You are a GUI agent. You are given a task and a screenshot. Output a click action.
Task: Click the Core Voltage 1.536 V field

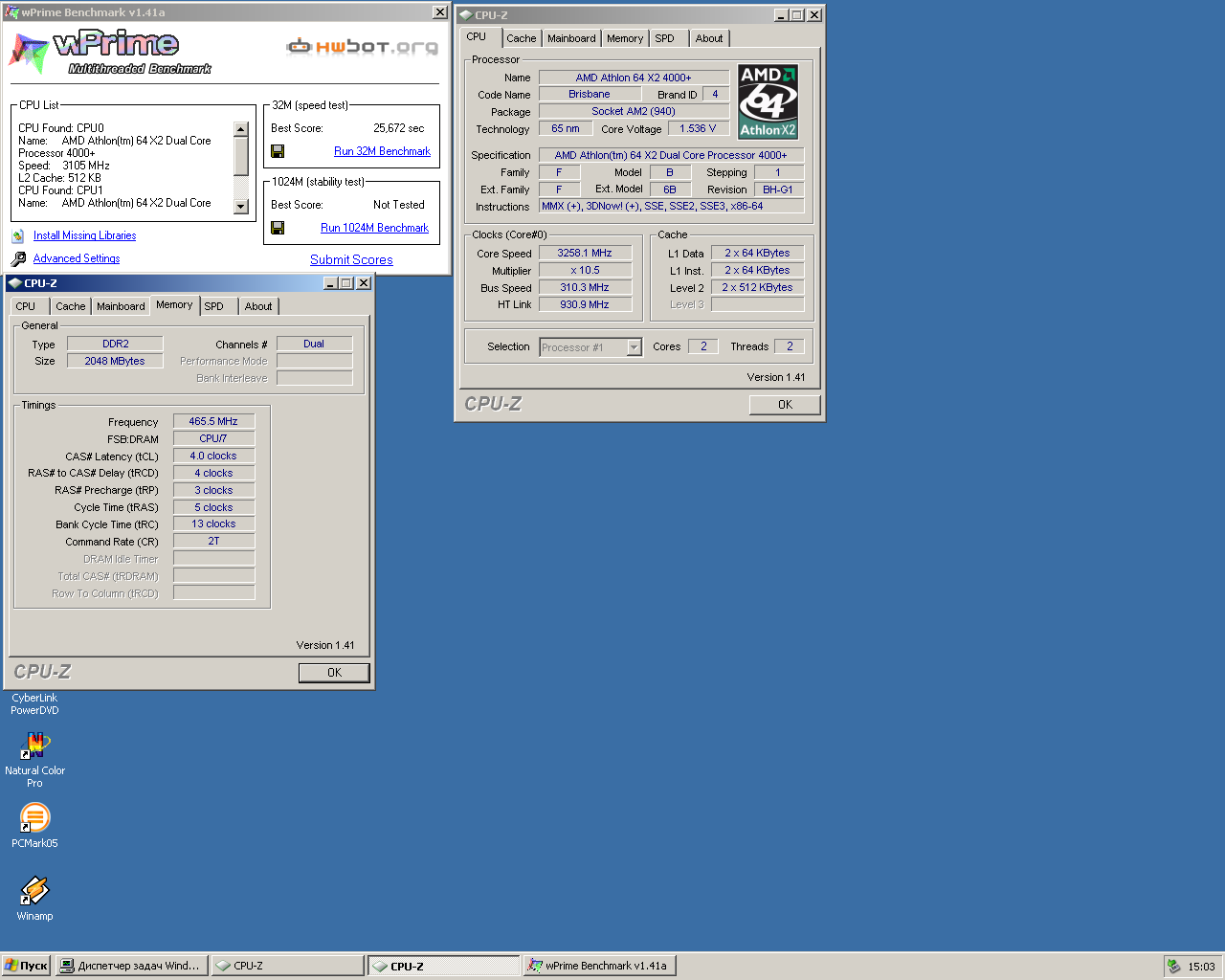coord(699,129)
